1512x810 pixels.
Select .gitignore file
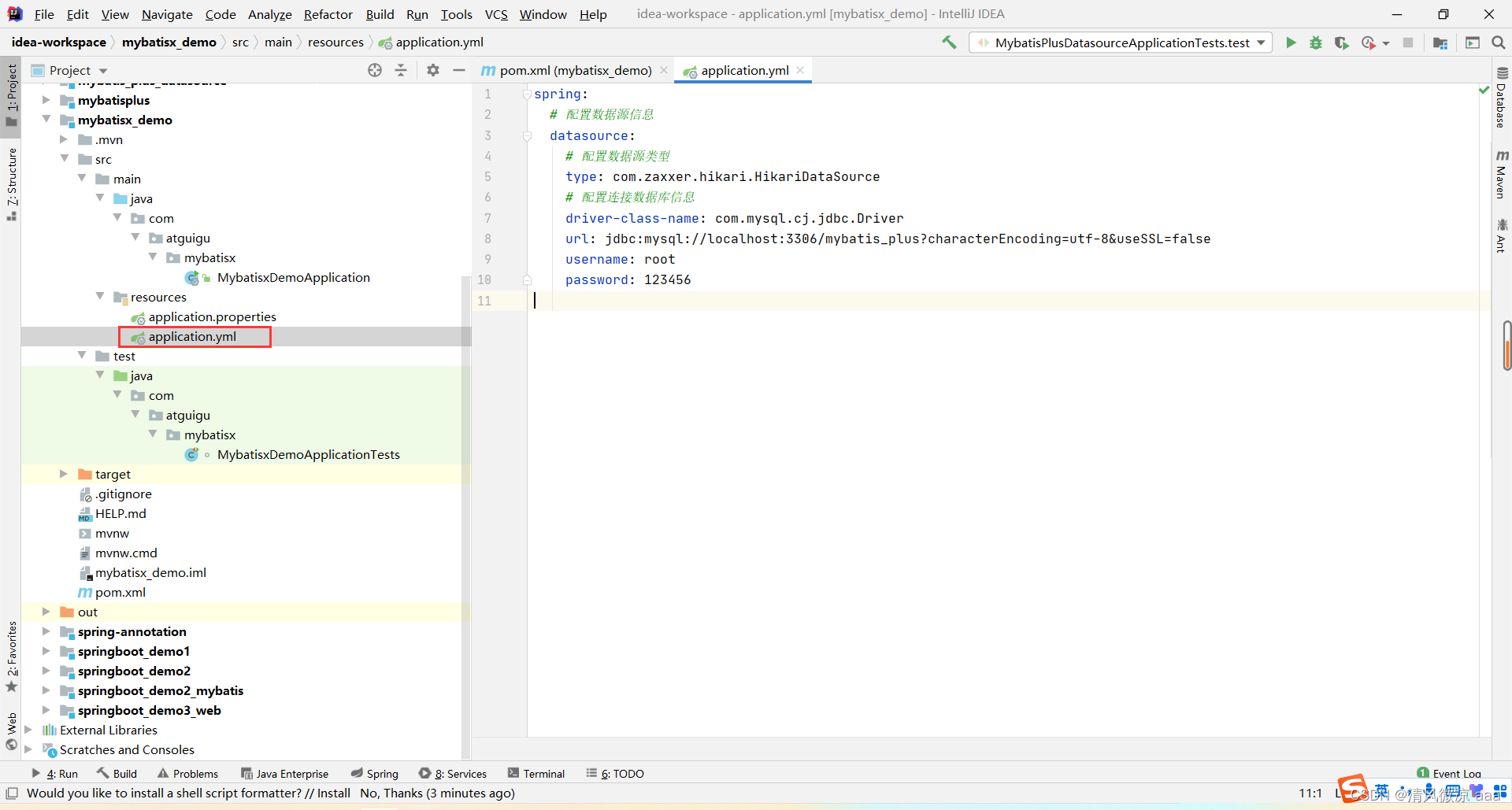pos(123,494)
